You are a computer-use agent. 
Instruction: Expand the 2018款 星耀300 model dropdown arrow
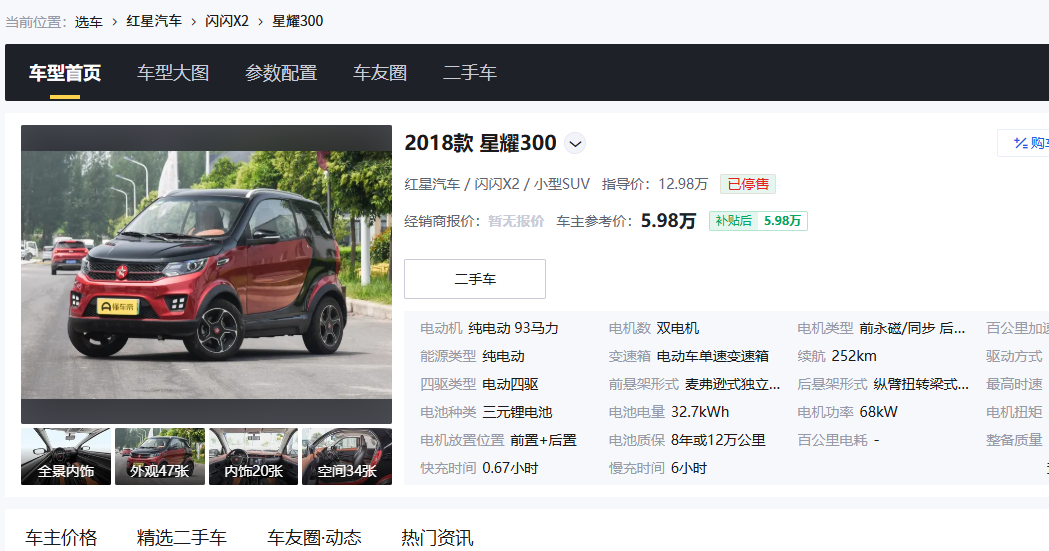pos(575,143)
